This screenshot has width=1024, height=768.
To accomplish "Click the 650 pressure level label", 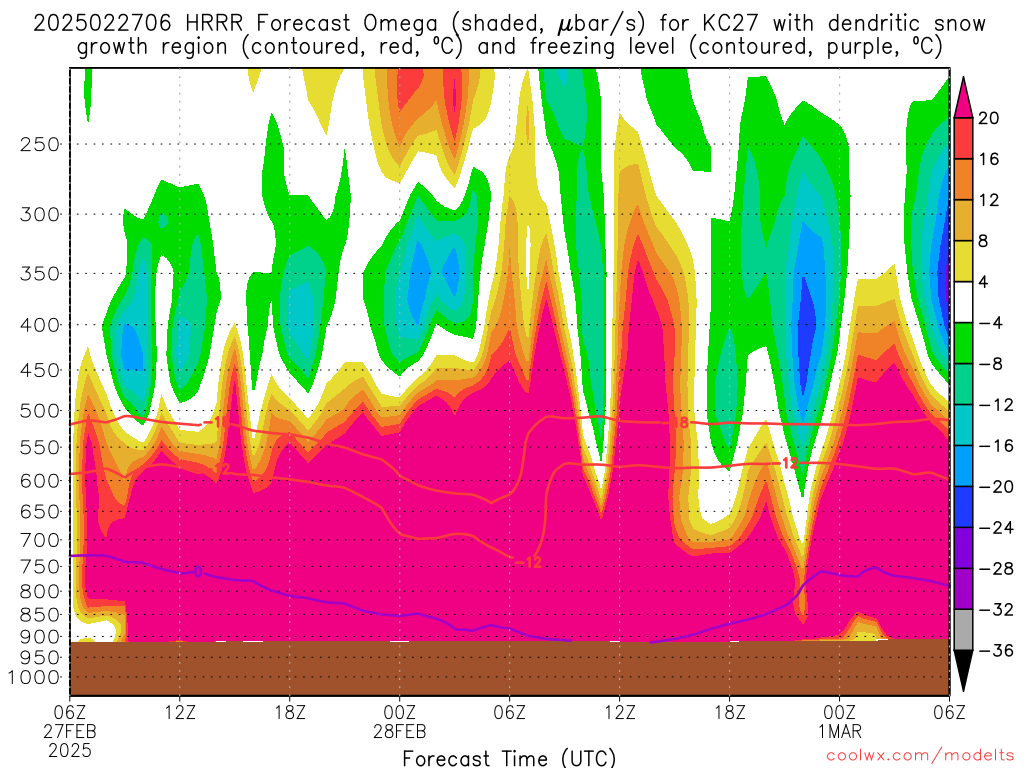I will (x=40, y=511).
